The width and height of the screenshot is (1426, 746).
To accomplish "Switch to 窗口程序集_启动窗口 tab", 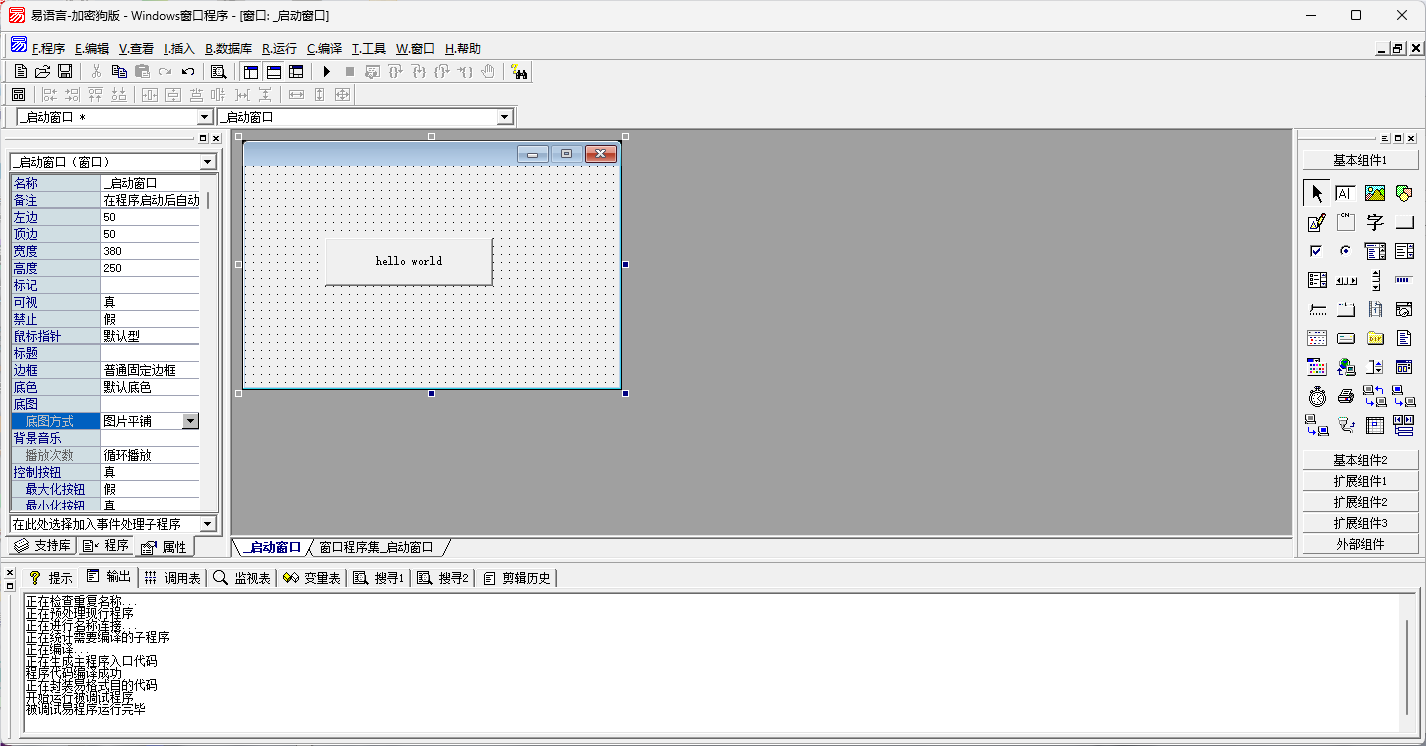I will [x=376, y=547].
